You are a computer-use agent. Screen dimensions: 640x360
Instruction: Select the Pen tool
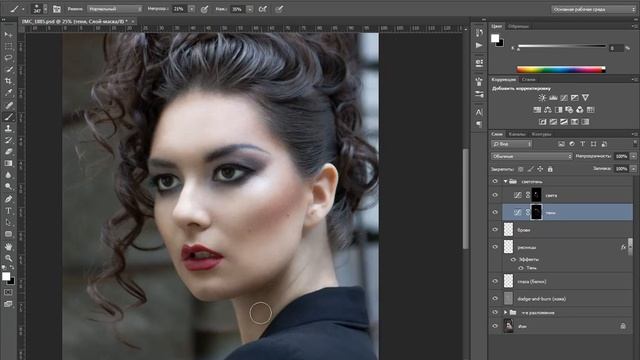click(8, 199)
